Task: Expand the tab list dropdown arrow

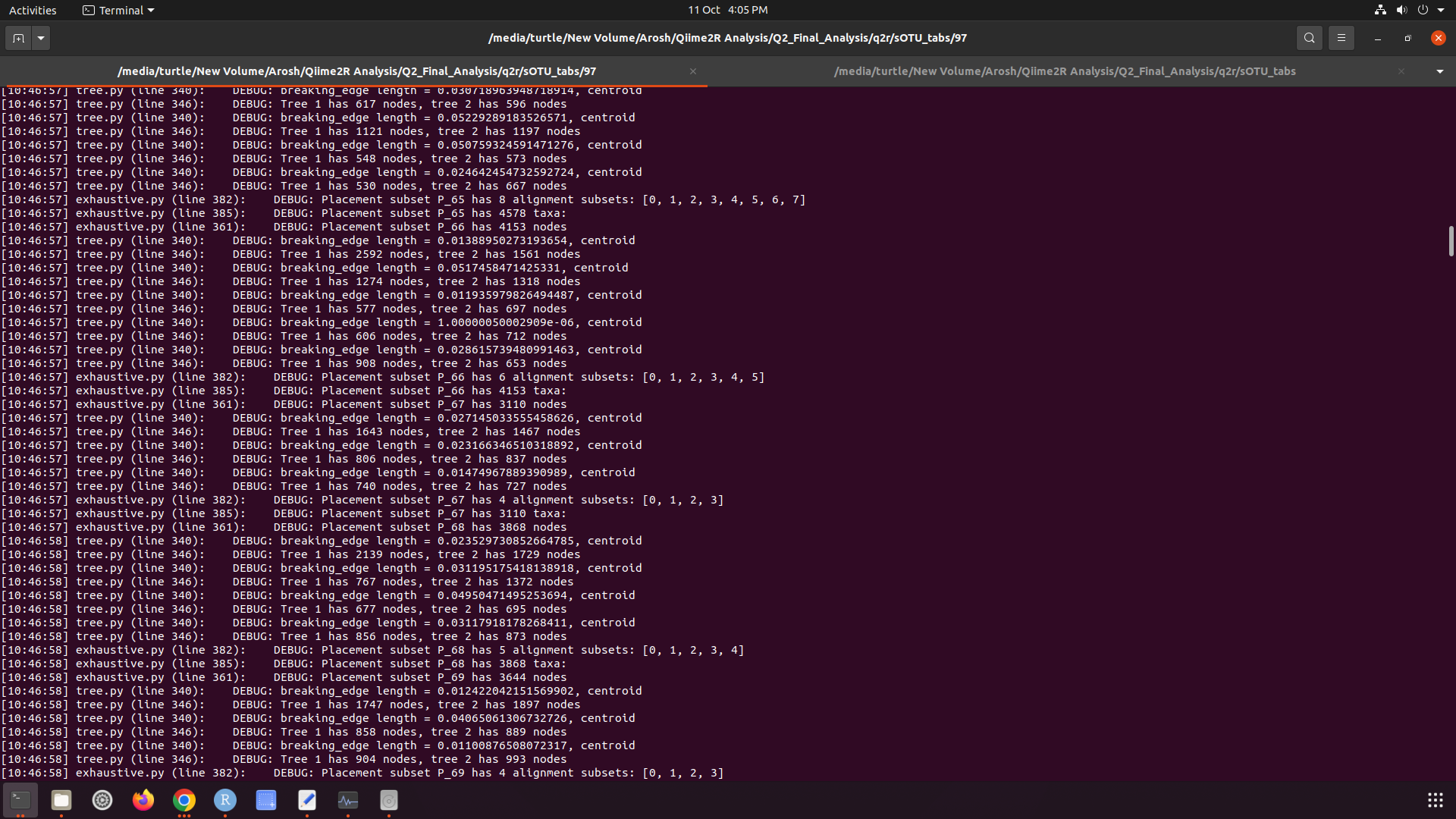Action: pyautogui.click(x=1439, y=71)
